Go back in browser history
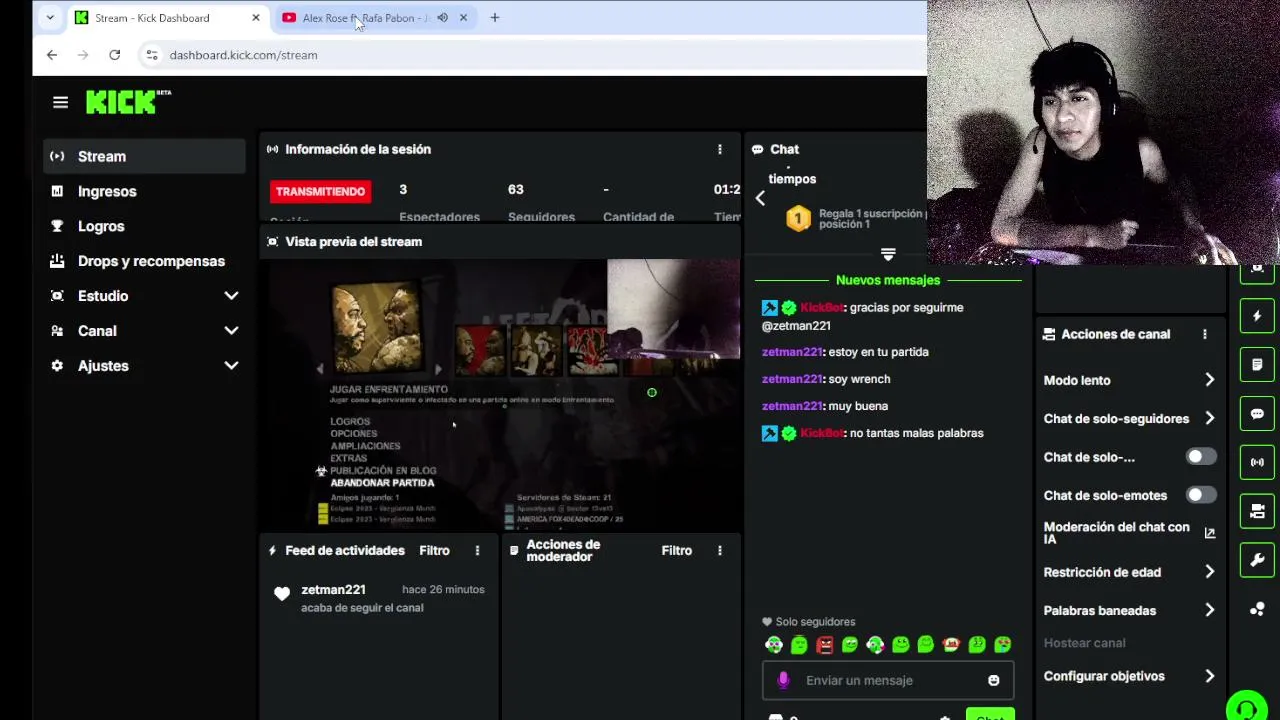The image size is (1280, 720). pyautogui.click(x=52, y=55)
